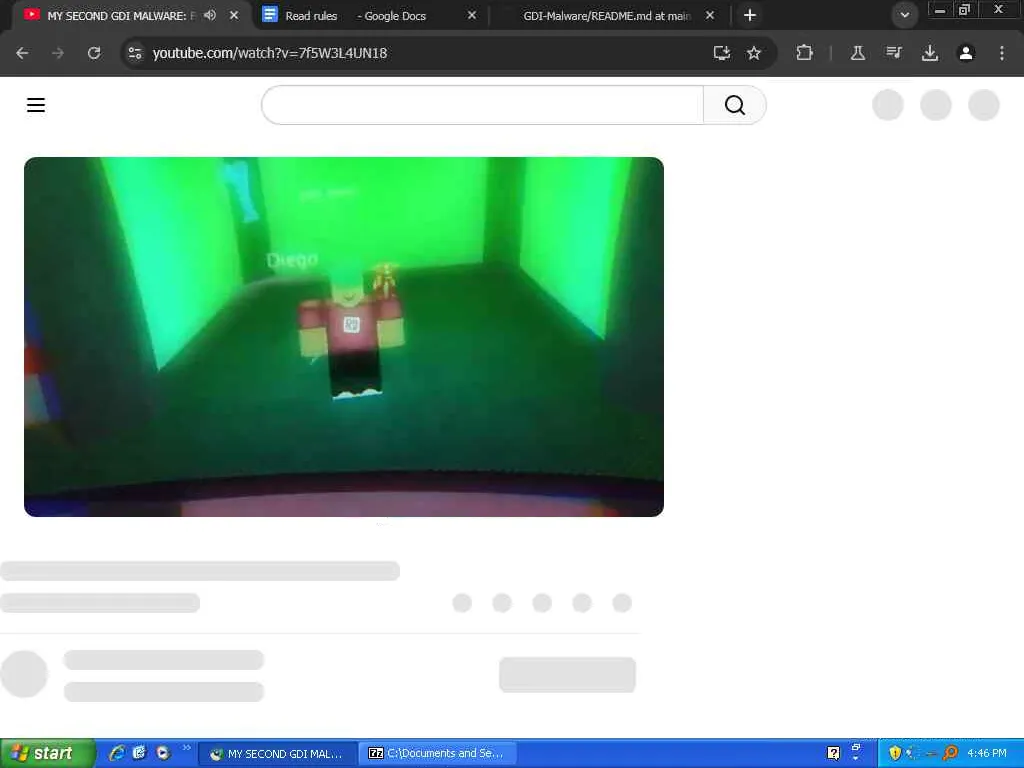Click the magnifier tray icon near clock
Viewport: 1024px width, 768px height.
point(951,753)
